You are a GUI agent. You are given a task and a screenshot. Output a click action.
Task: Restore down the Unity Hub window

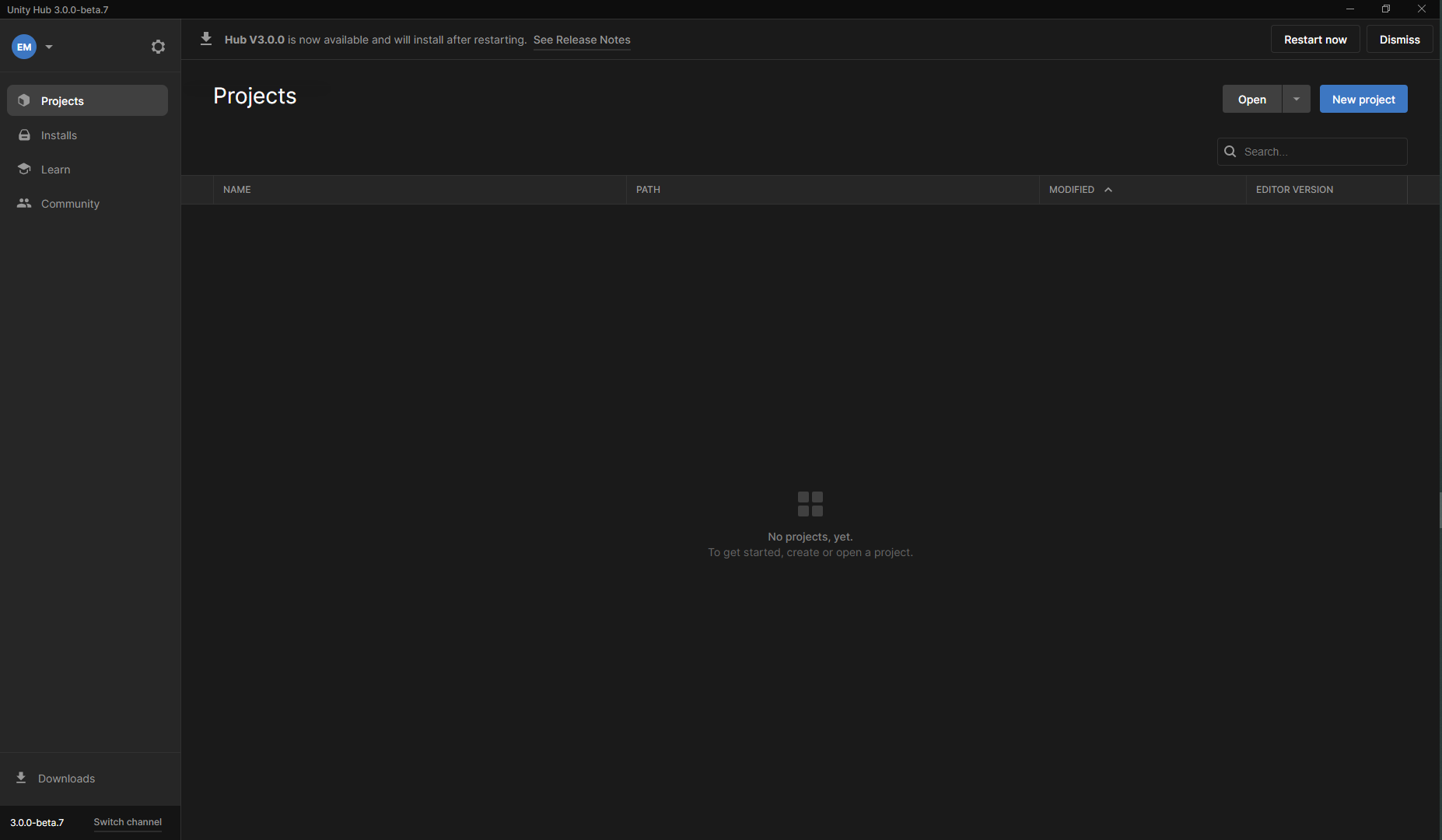1386,9
